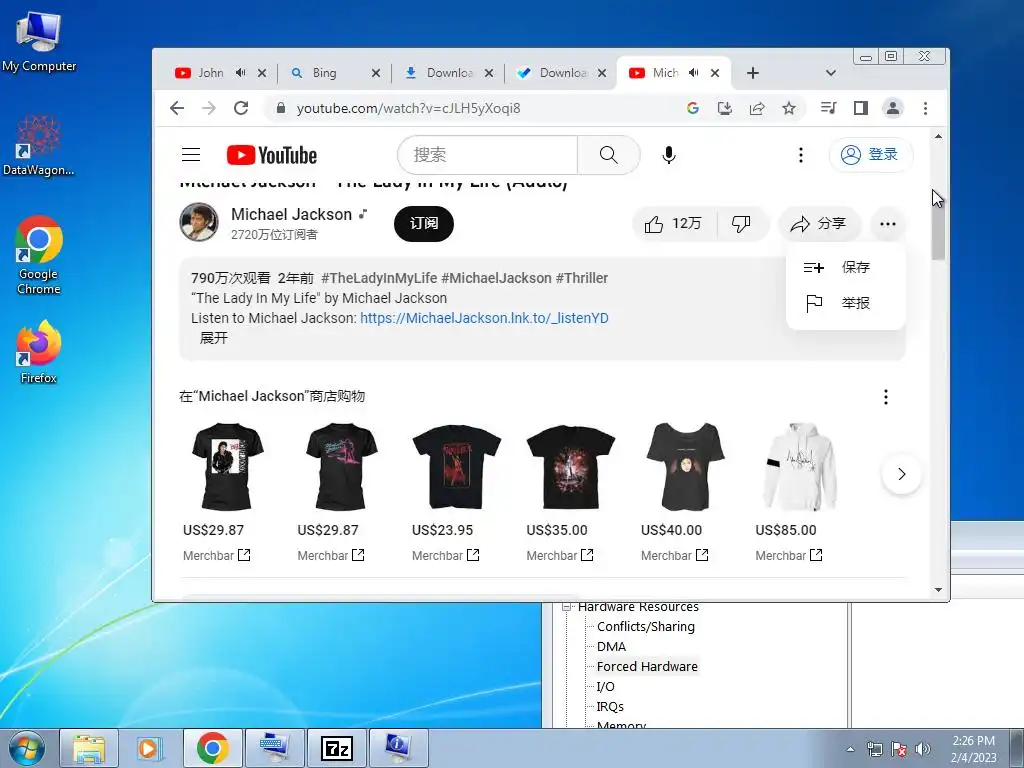Open the MichaelJackson.lnk.to listen link

[x=484, y=318]
